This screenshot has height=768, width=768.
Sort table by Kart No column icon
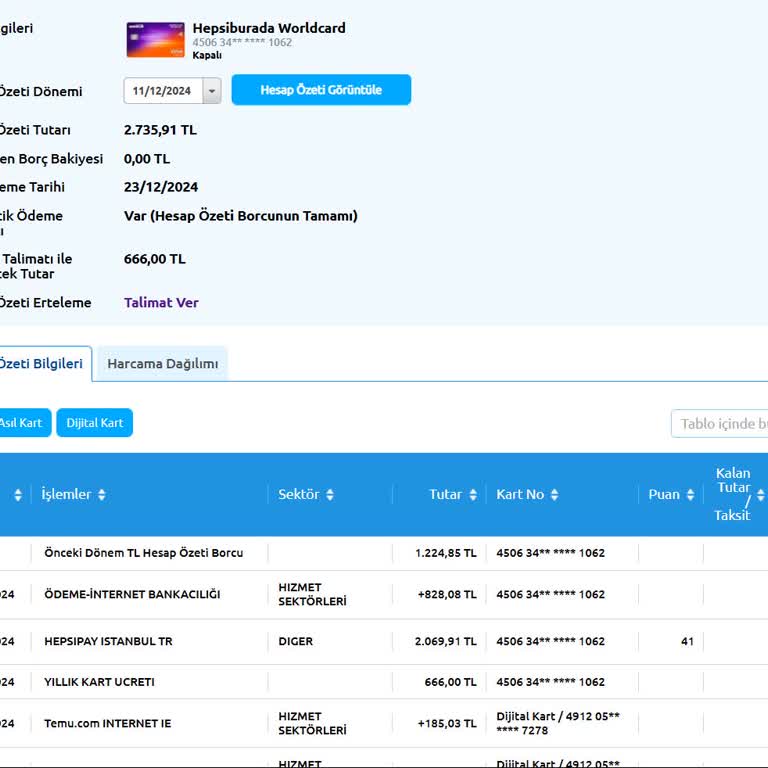[554, 495]
